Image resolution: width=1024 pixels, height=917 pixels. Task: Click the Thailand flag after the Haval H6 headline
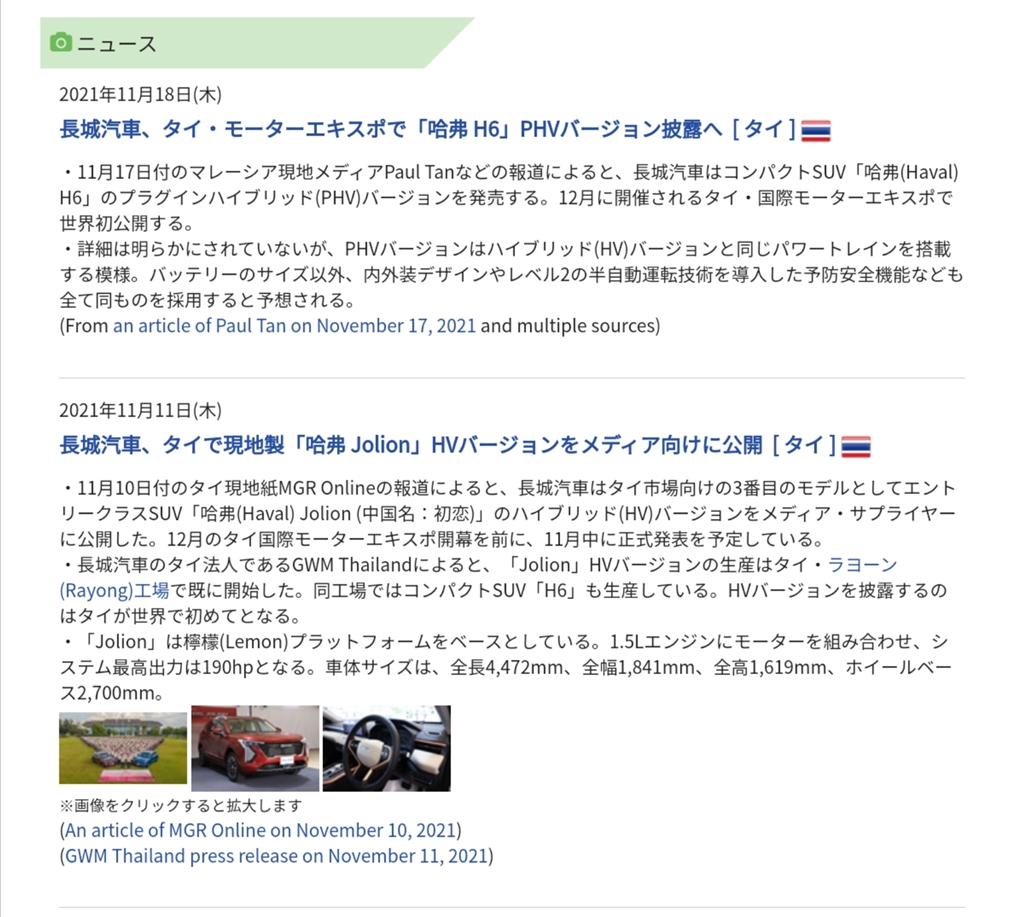pyautogui.click(x=816, y=131)
